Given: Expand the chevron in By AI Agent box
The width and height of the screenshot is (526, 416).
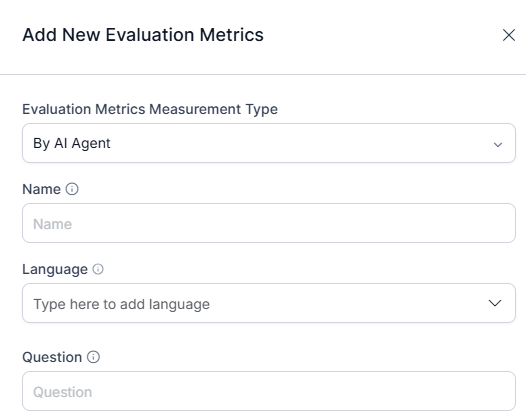Looking at the screenshot, I should pos(498,144).
